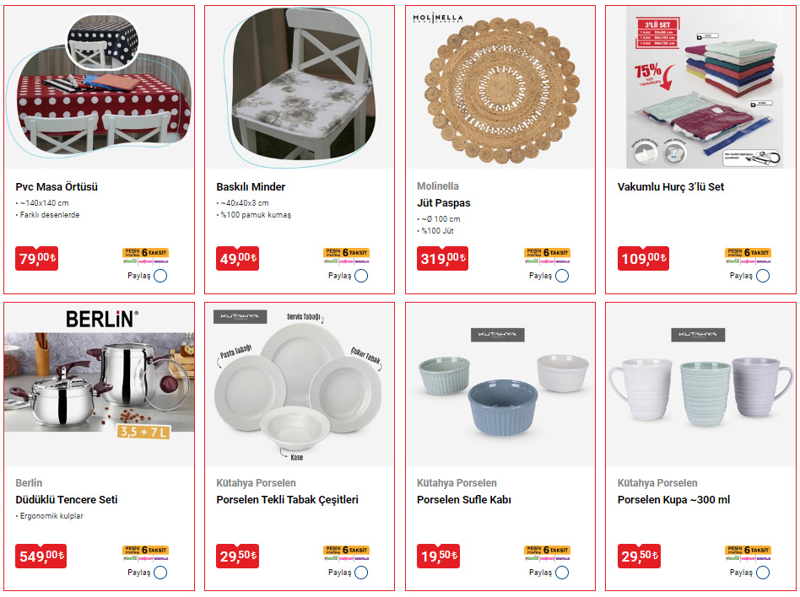The height and width of the screenshot is (597, 800).
Task: Toggle Paylaş circle for Pvc Masa Örtüsü
Action: tap(160, 276)
